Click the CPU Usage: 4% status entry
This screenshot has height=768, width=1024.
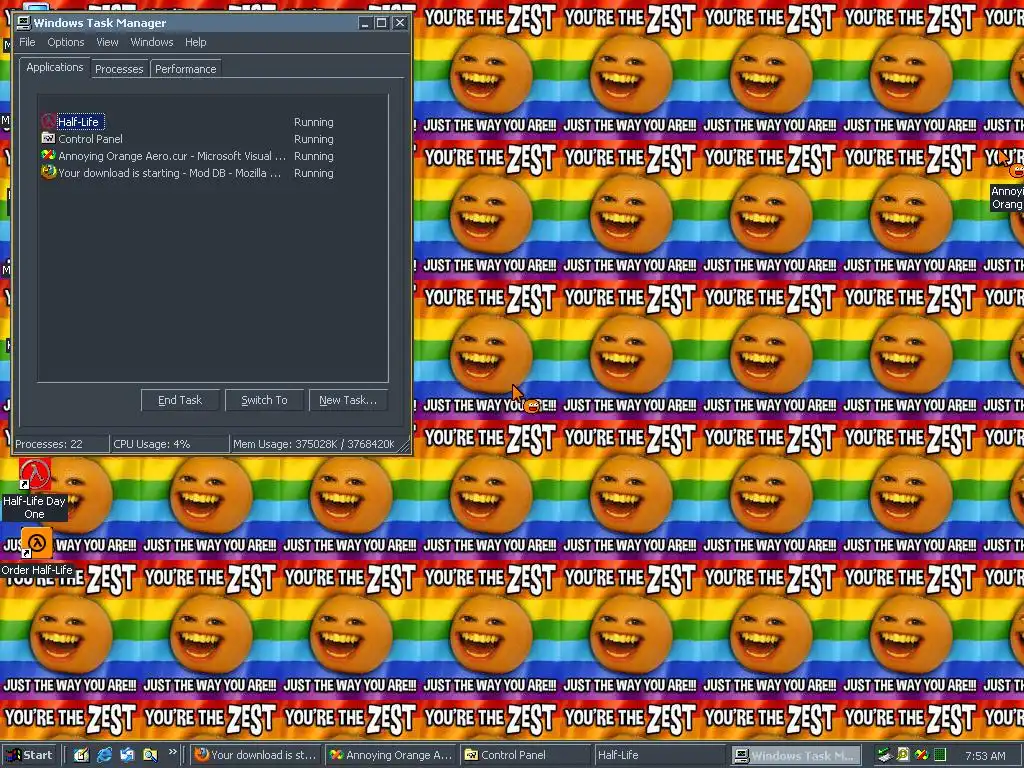pyautogui.click(x=170, y=444)
